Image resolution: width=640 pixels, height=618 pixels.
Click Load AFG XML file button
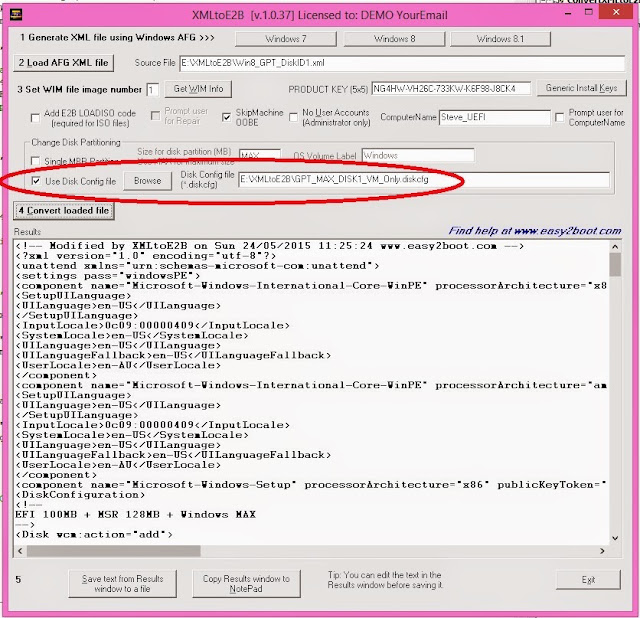pyautogui.click(x=64, y=63)
